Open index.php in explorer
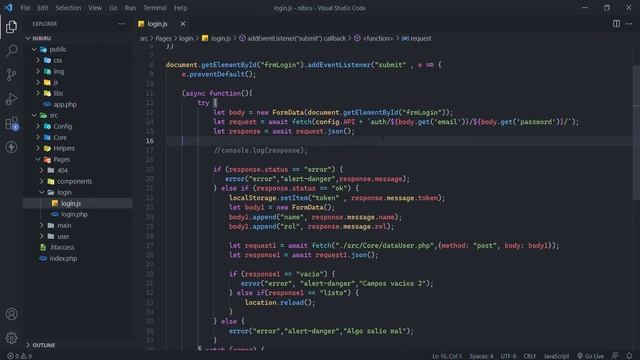This screenshot has width=640, height=360. 78,258
